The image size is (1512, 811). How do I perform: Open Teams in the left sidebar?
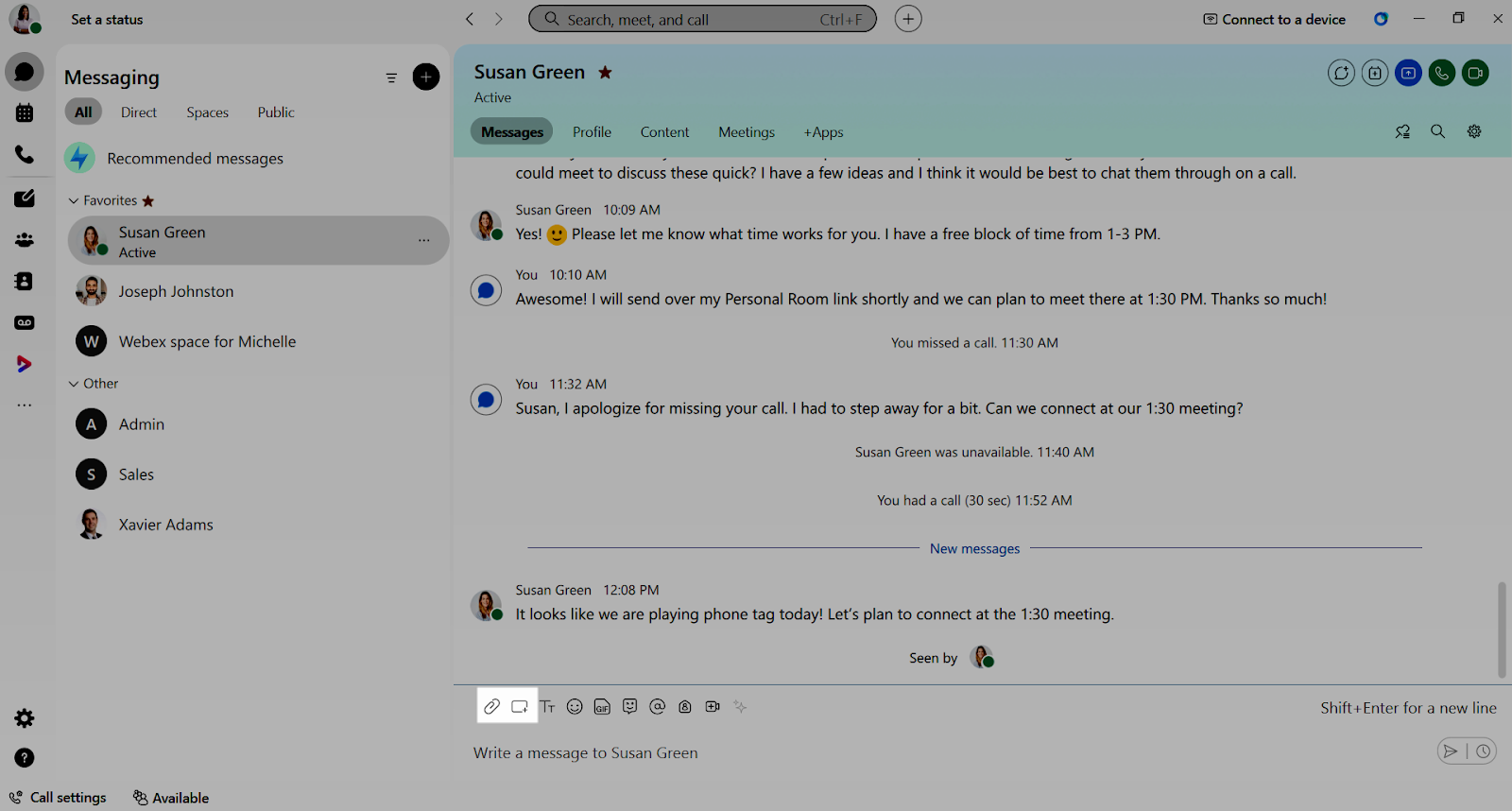pyautogui.click(x=25, y=240)
